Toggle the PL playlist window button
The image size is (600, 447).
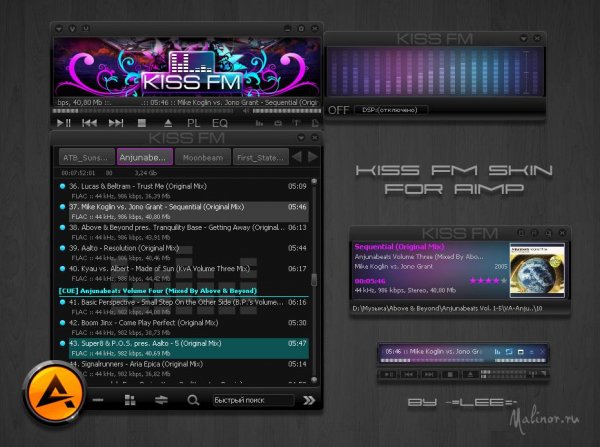[x=193, y=123]
